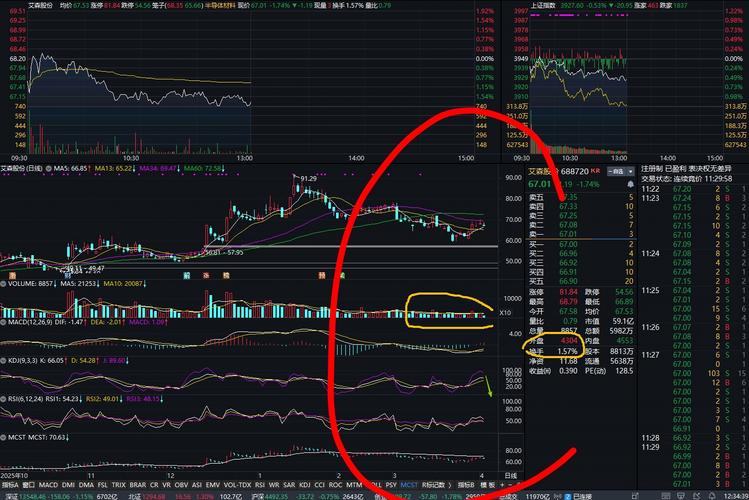
Task: Zoom out the chart with the minus icon
Action: click(x=510, y=485)
